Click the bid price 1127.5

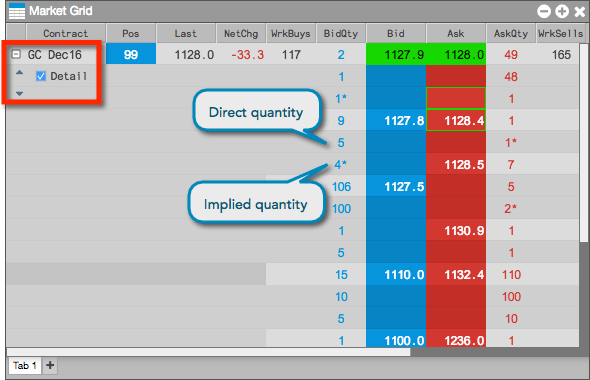pyautogui.click(x=396, y=186)
